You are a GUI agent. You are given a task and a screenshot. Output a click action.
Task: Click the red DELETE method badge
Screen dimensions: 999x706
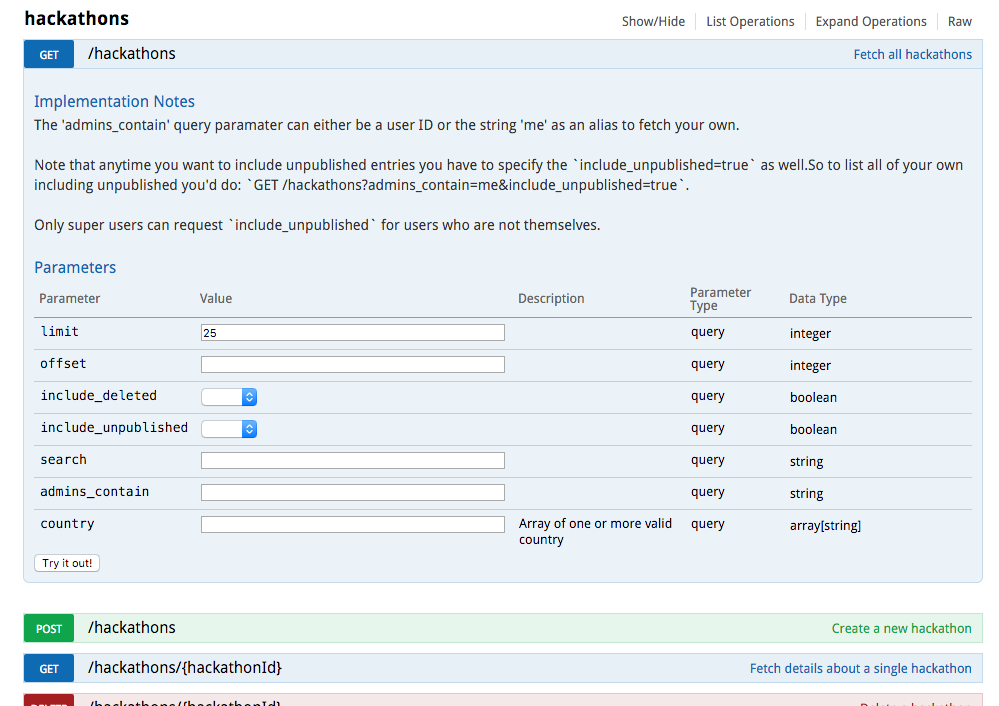(49, 701)
